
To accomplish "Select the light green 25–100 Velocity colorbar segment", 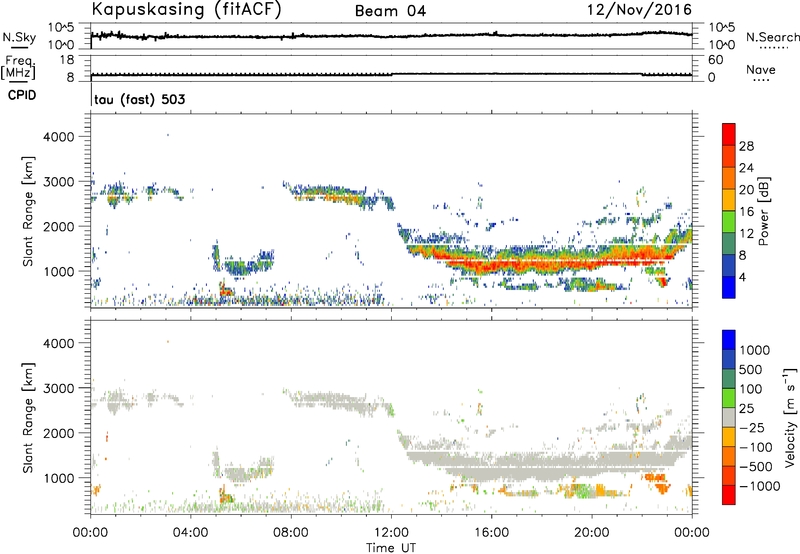I will 729,398.
